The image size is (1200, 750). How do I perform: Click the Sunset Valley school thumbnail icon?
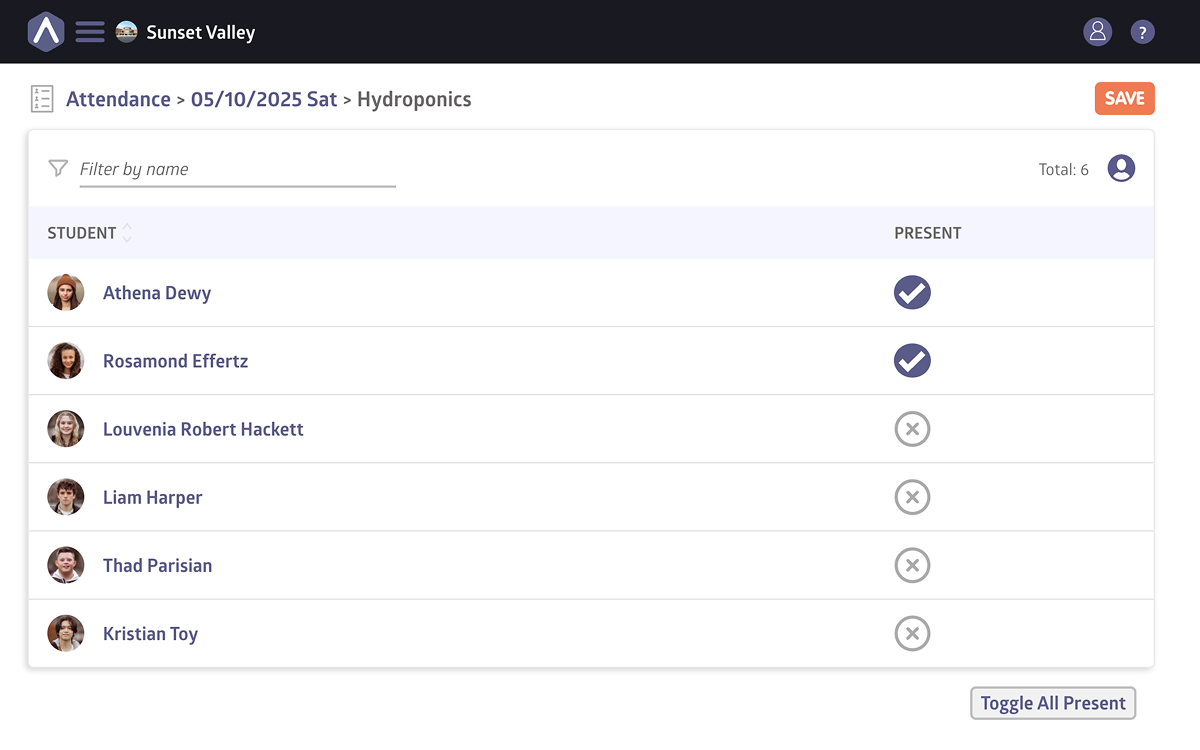[126, 32]
